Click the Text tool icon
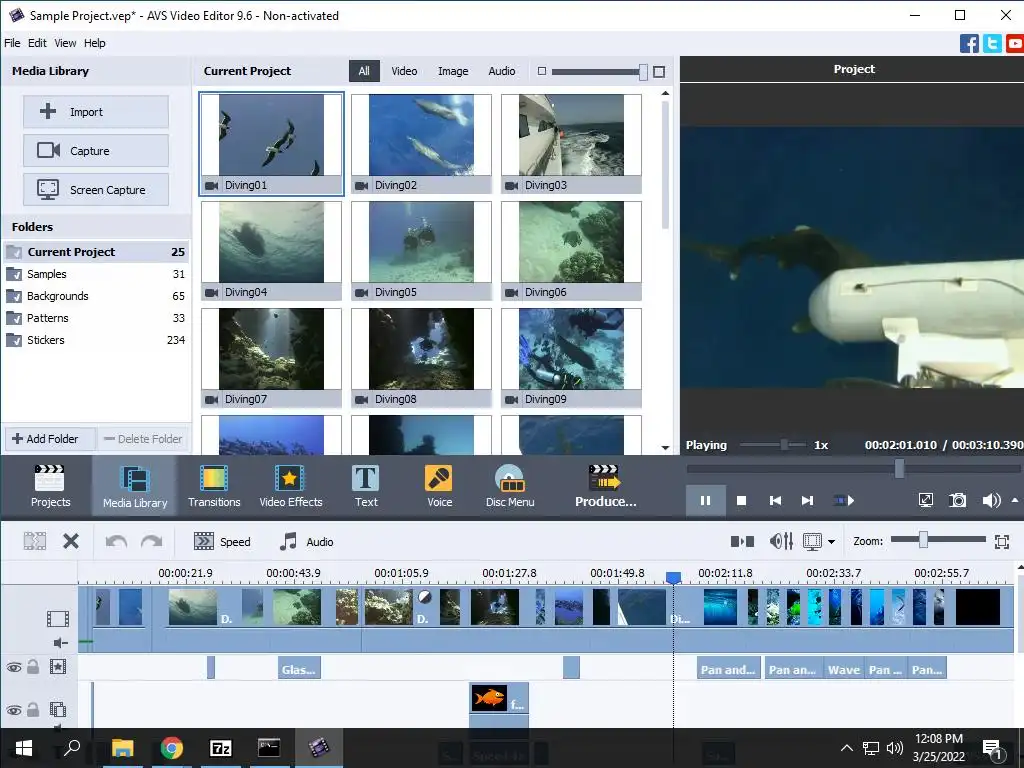 click(366, 486)
